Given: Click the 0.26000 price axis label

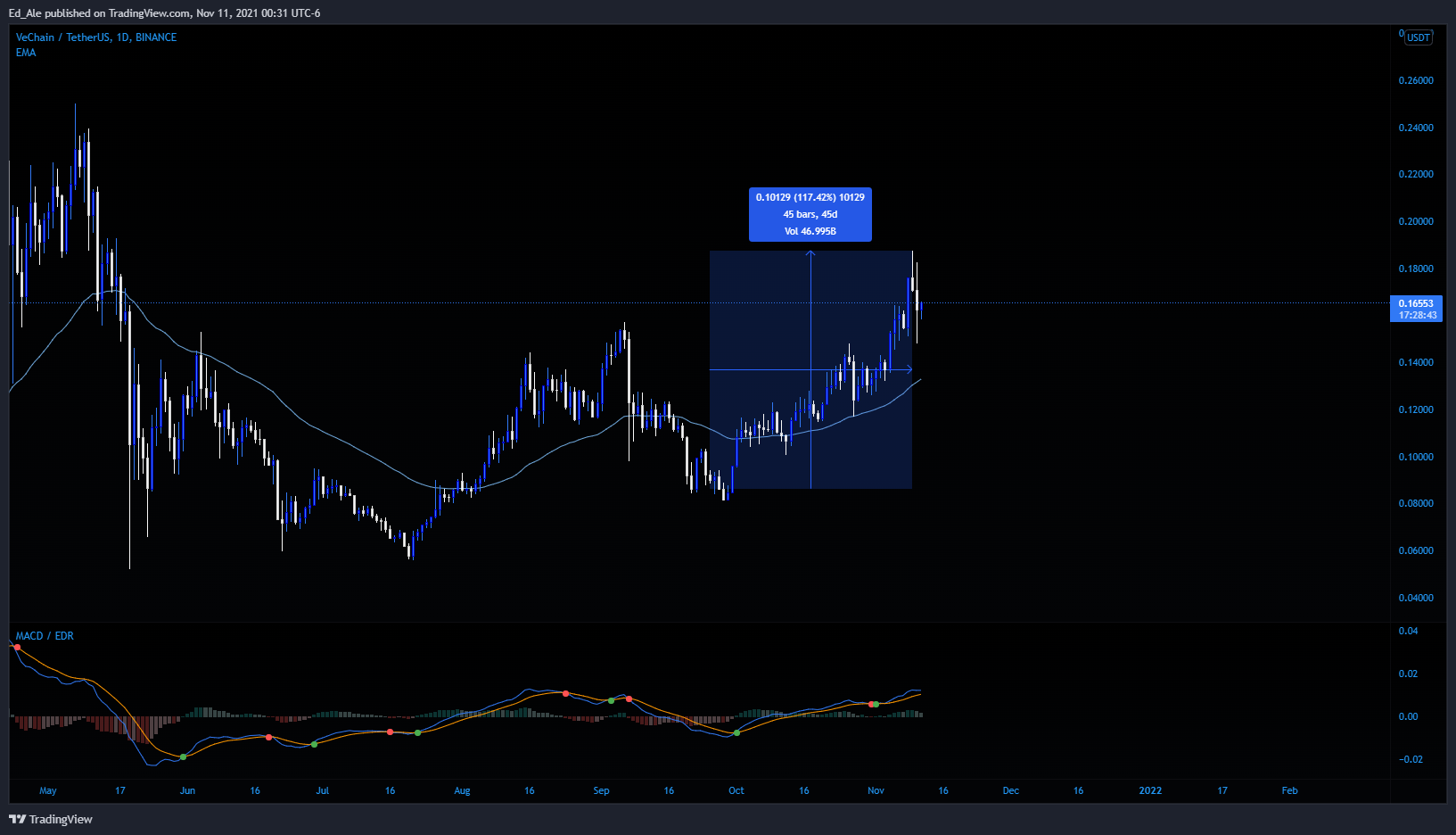Looking at the screenshot, I should [1416, 80].
